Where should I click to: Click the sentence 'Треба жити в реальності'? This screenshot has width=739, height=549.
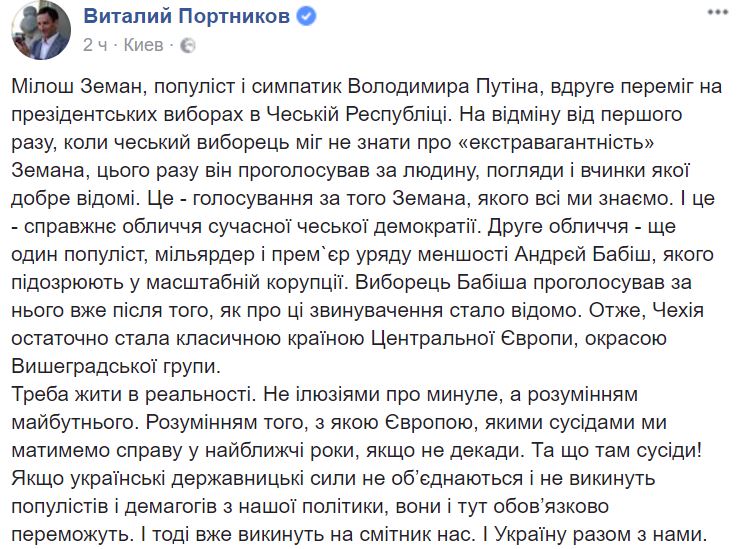pos(133,394)
